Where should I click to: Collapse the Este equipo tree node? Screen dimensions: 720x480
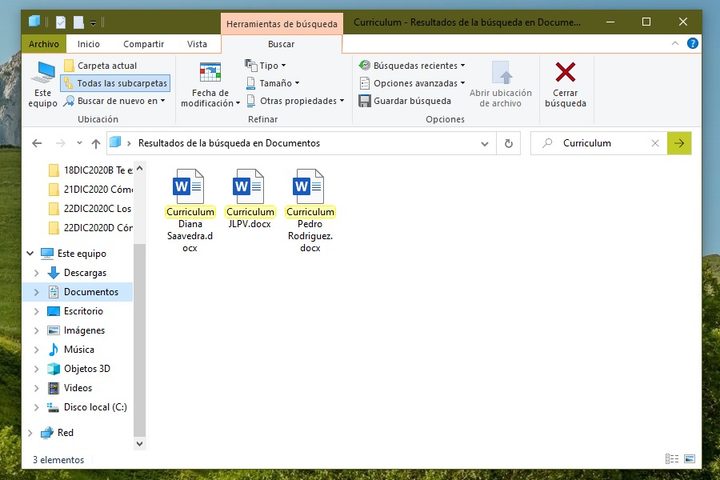pos(30,253)
